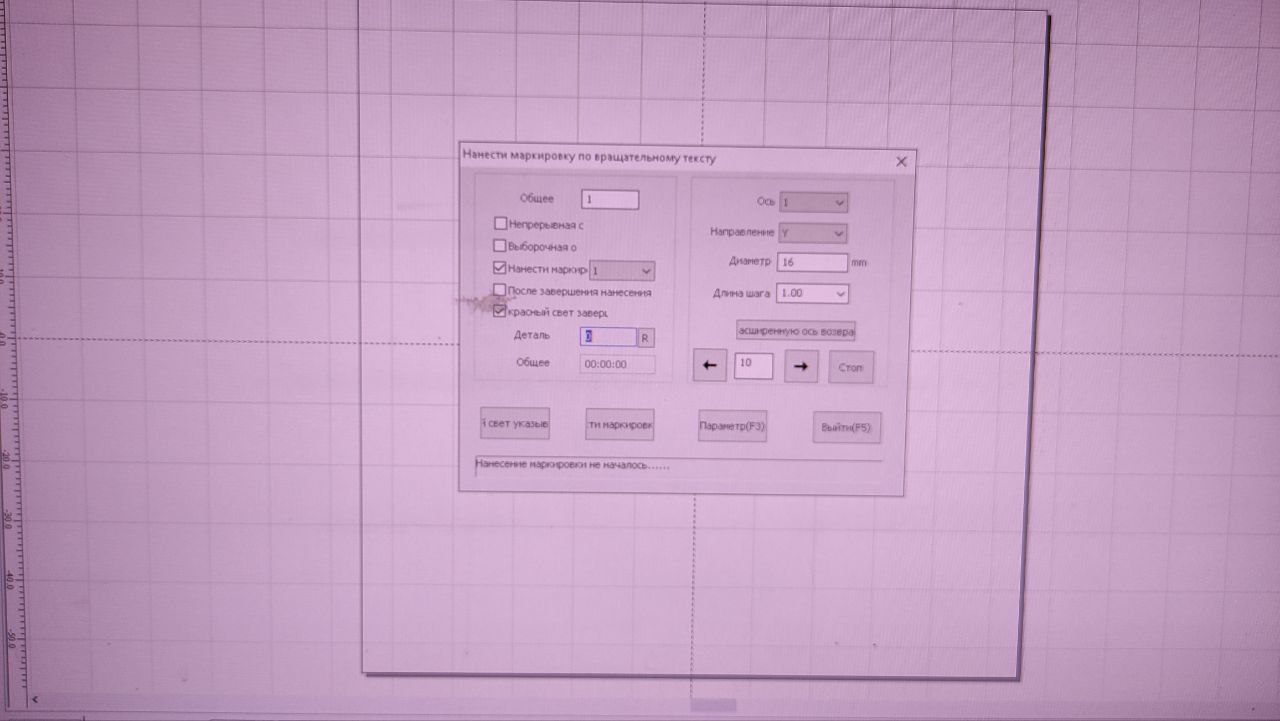
Task: Open dropdown next to Нанести маркир
Action: click(622, 271)
